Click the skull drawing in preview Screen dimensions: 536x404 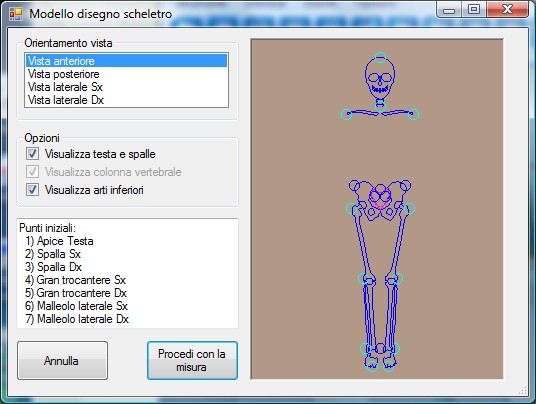(x=380, y=78)
